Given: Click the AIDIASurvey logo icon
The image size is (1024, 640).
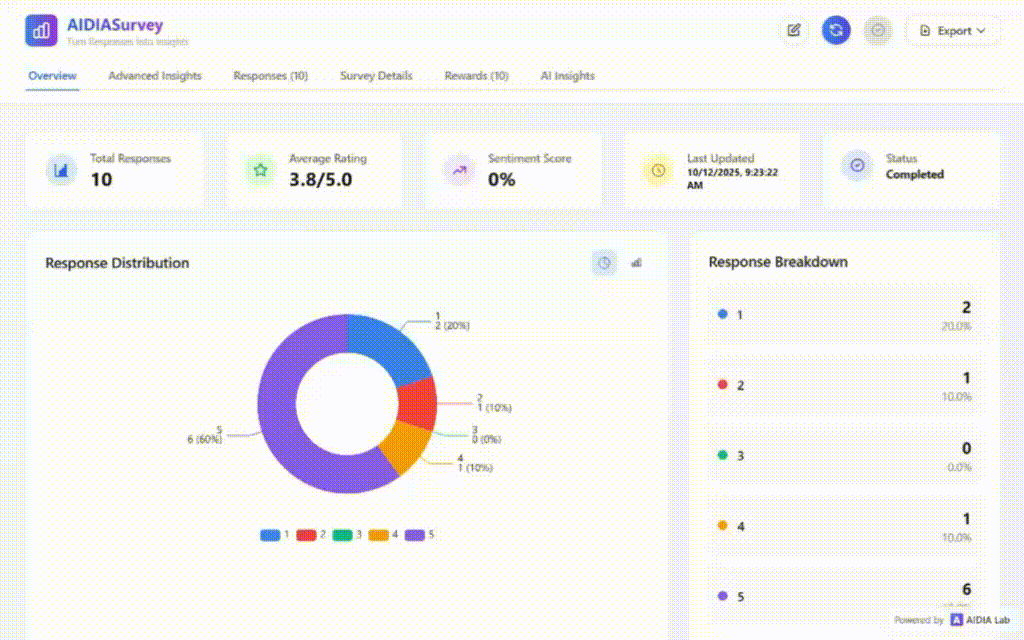Looking at the screenshot, I should 42,31.
